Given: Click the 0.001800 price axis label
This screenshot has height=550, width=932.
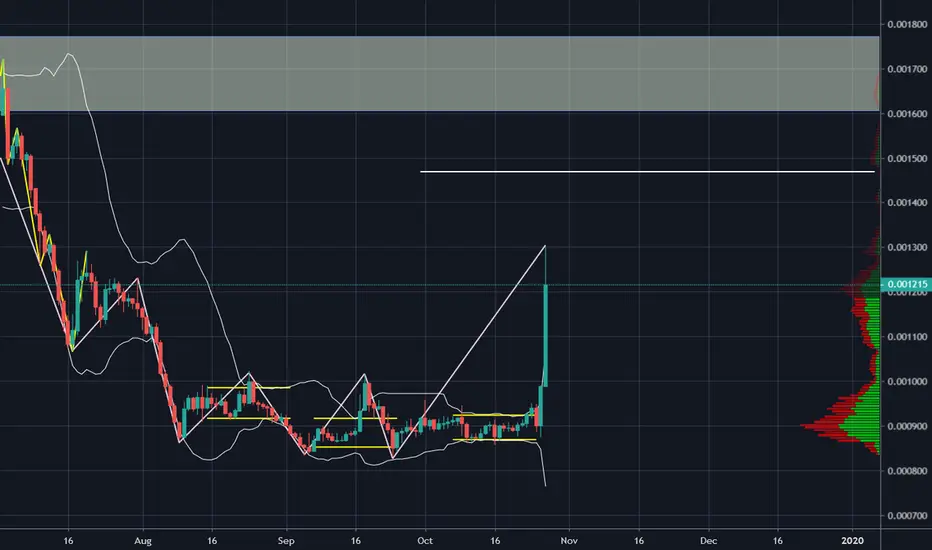Looking at the screenshot, I should coord(907,24).
